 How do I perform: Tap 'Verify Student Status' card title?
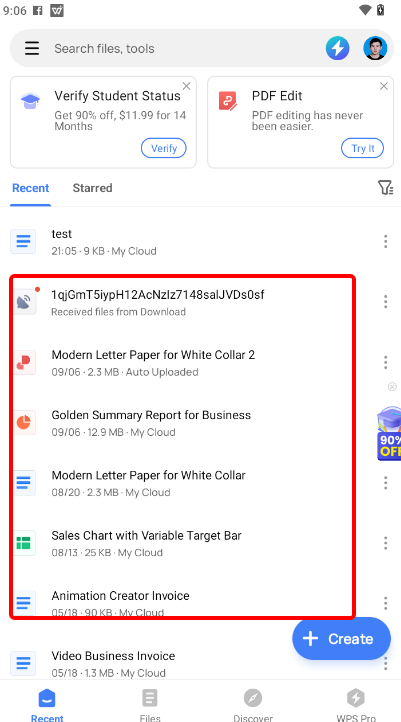click(x=117, y=96)
